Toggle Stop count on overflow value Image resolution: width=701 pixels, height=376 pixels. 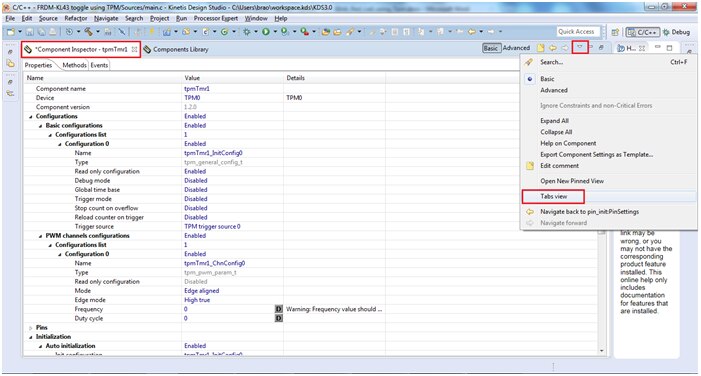point(196,208)
